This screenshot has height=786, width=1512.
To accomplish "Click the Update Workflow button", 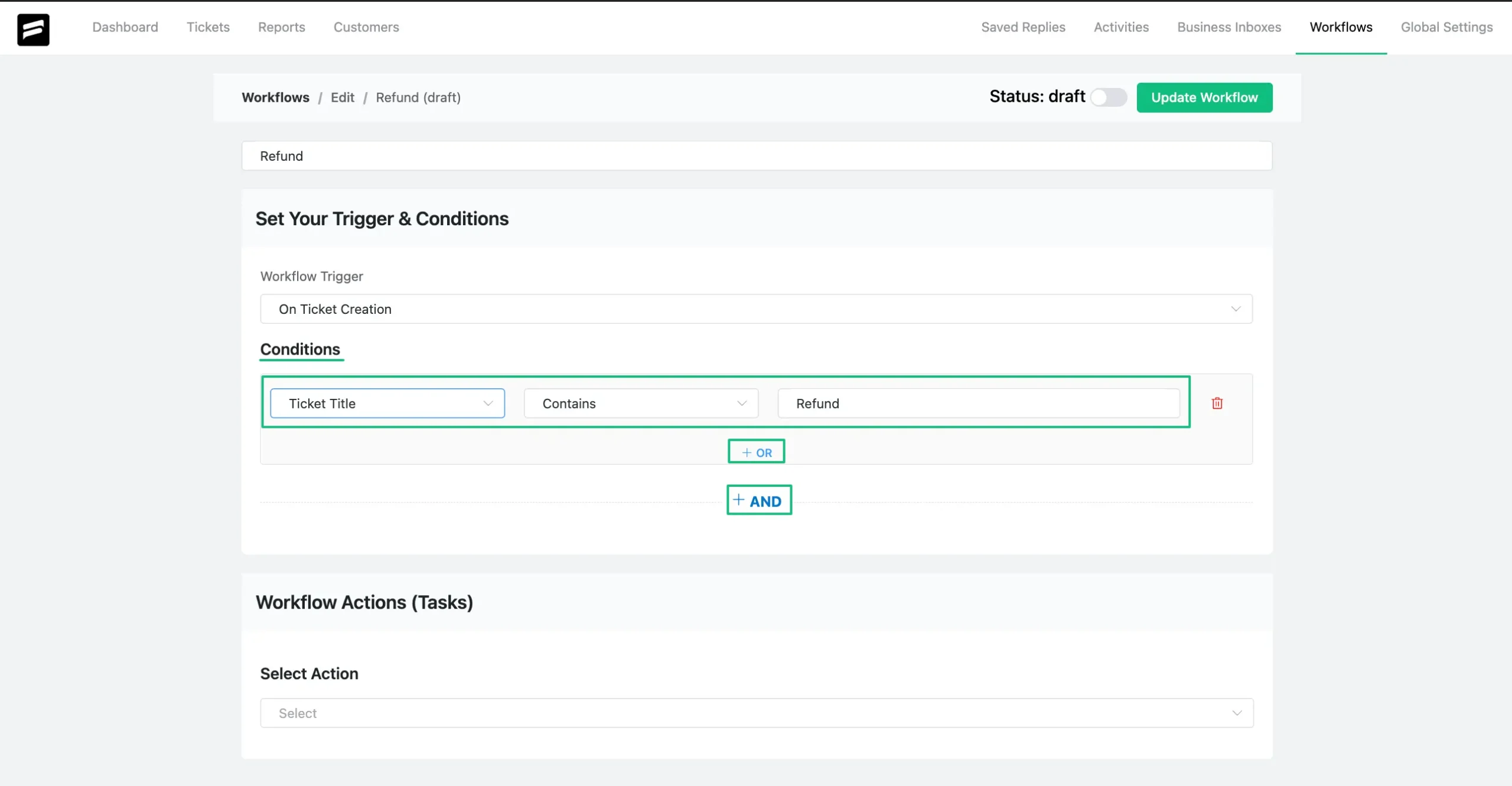I will tap(1204, 98).
